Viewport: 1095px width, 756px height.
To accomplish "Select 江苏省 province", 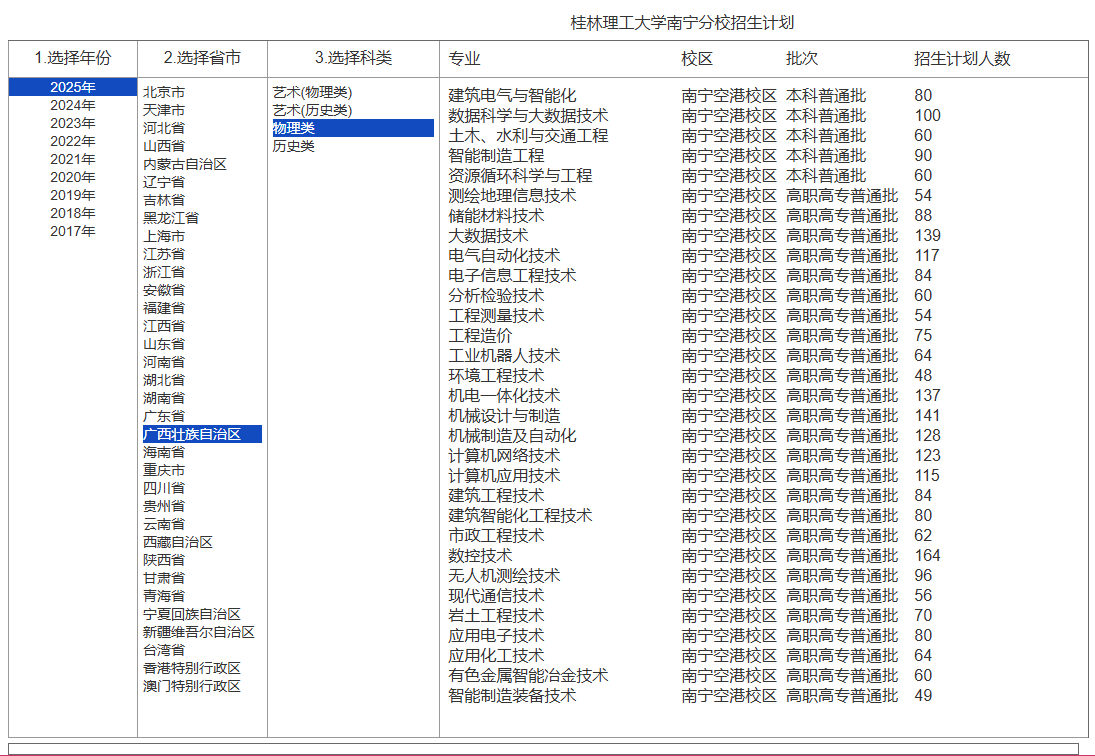I will coord(164,254).
